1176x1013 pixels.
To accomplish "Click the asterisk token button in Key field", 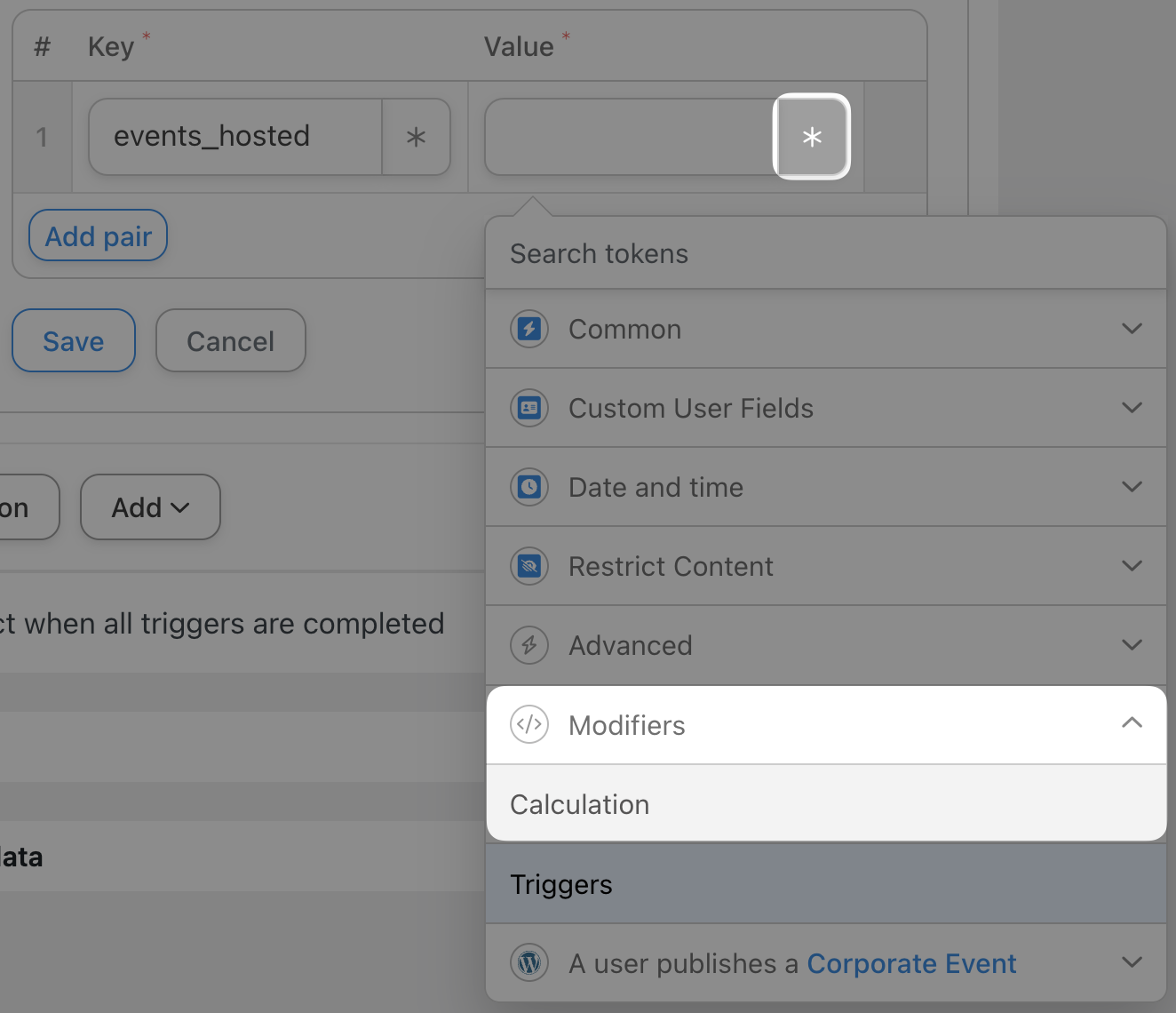I will (416, 137).
